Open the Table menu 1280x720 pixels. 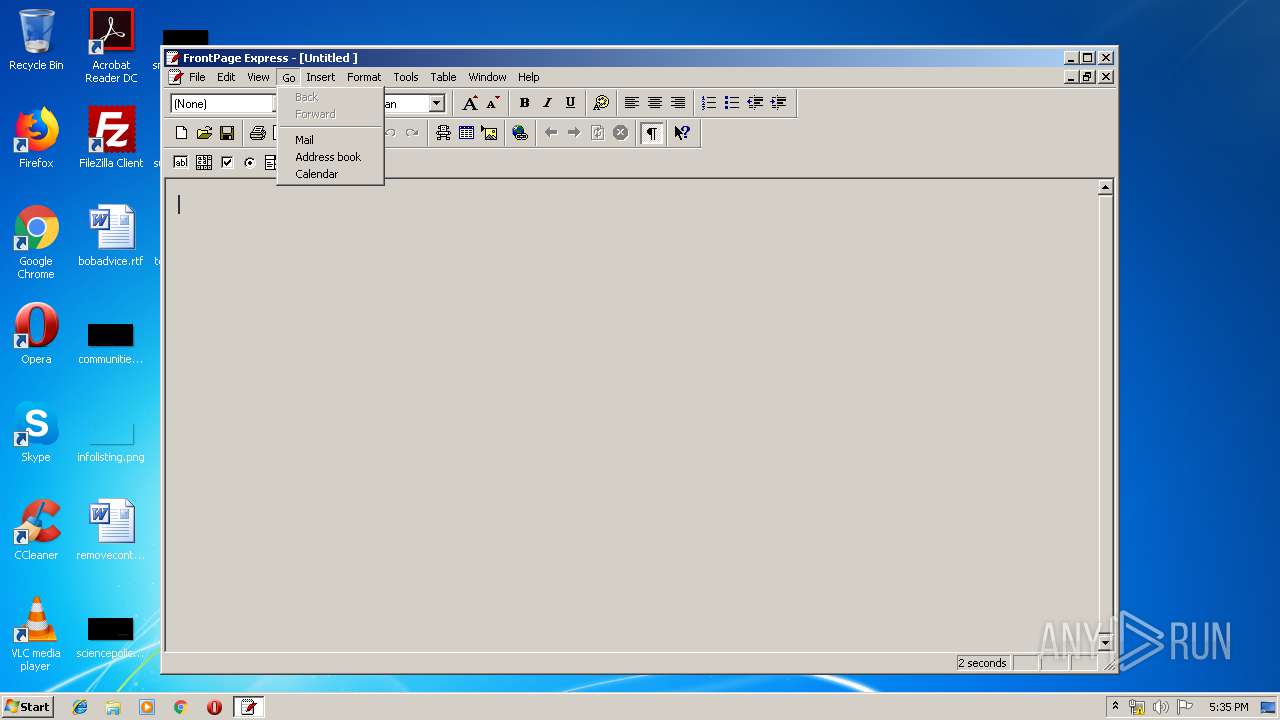point(443,77)
